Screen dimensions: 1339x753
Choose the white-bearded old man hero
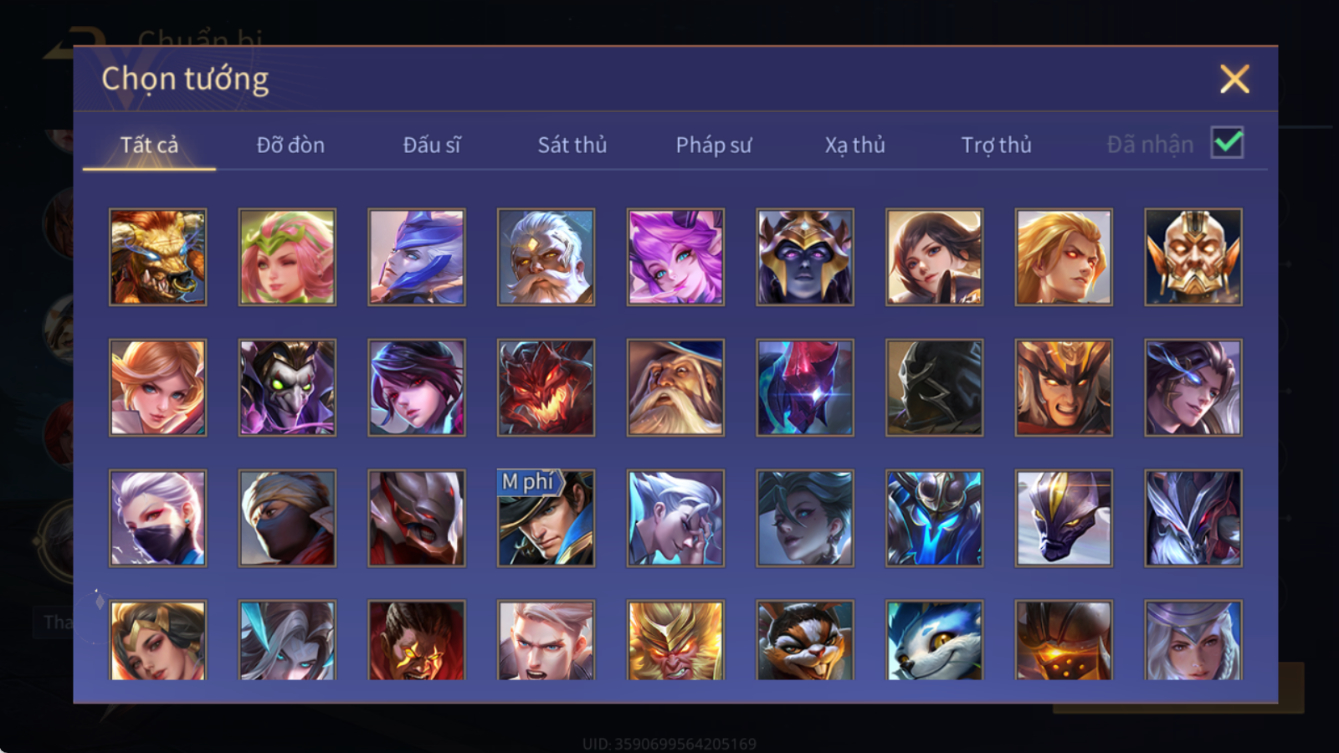(546, 257)
